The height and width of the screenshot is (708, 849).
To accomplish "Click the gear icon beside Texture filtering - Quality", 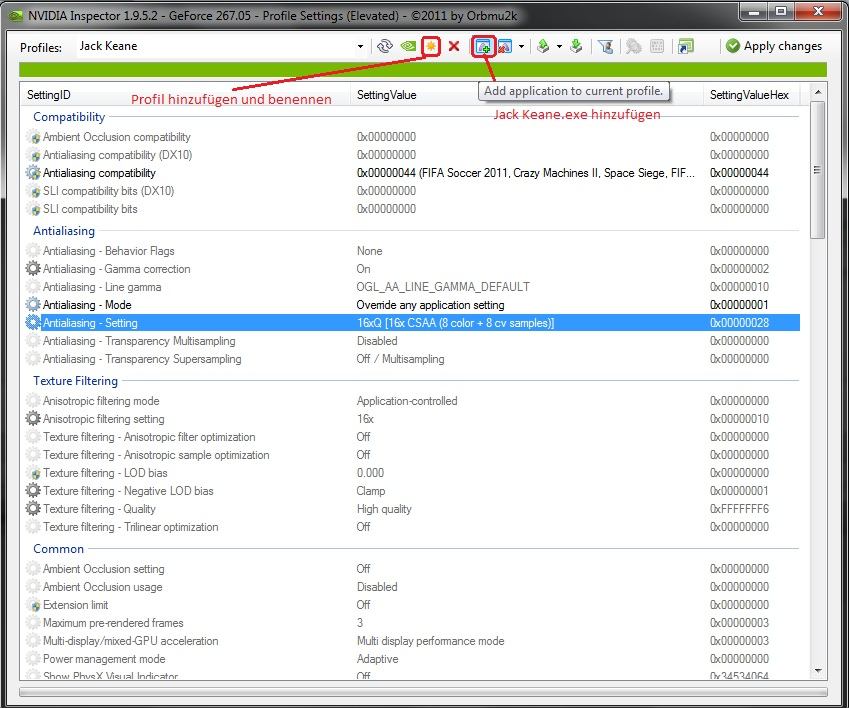I will coord(33,509).
